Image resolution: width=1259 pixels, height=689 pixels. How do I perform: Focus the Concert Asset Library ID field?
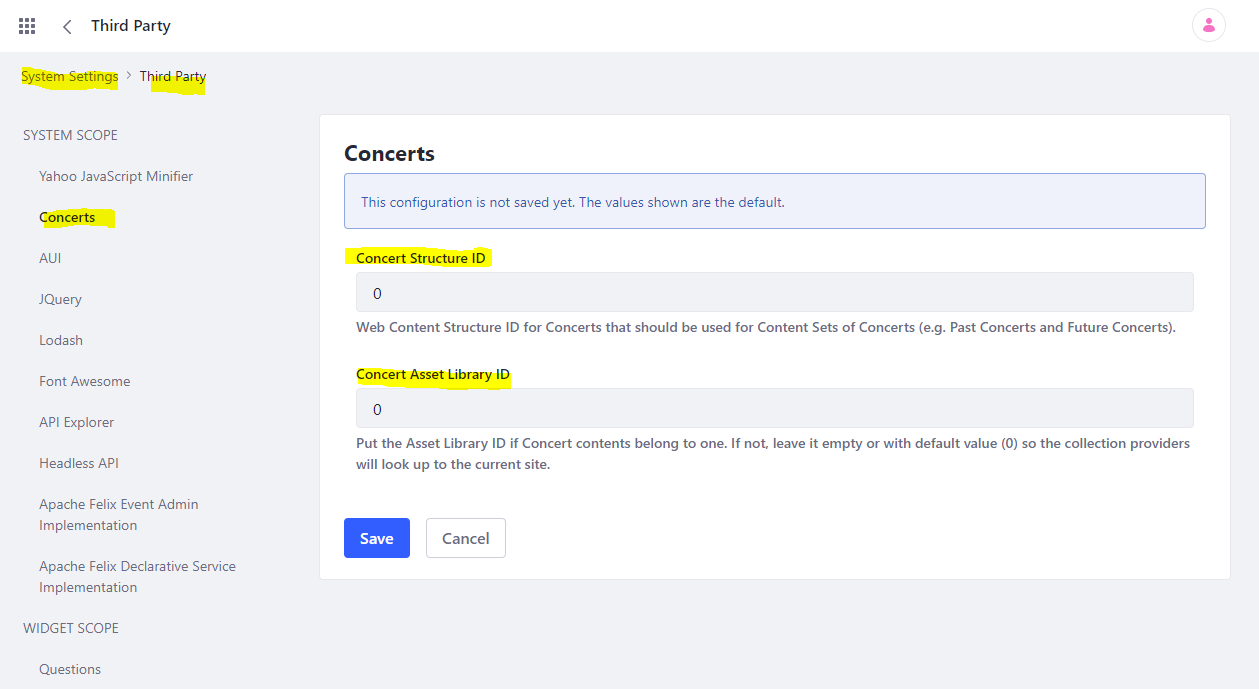[x=774, y=409]
